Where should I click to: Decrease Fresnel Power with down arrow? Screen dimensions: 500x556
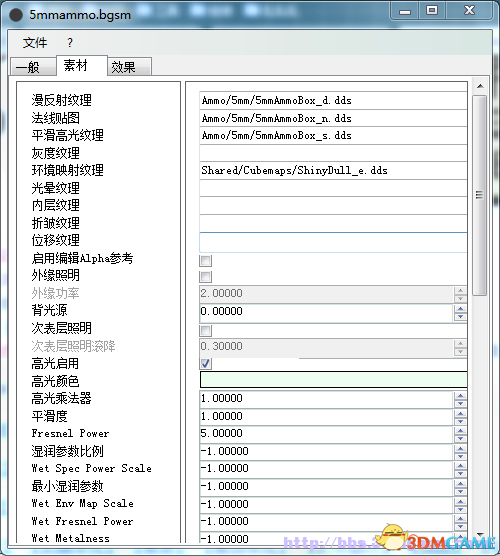click(460, 439)
